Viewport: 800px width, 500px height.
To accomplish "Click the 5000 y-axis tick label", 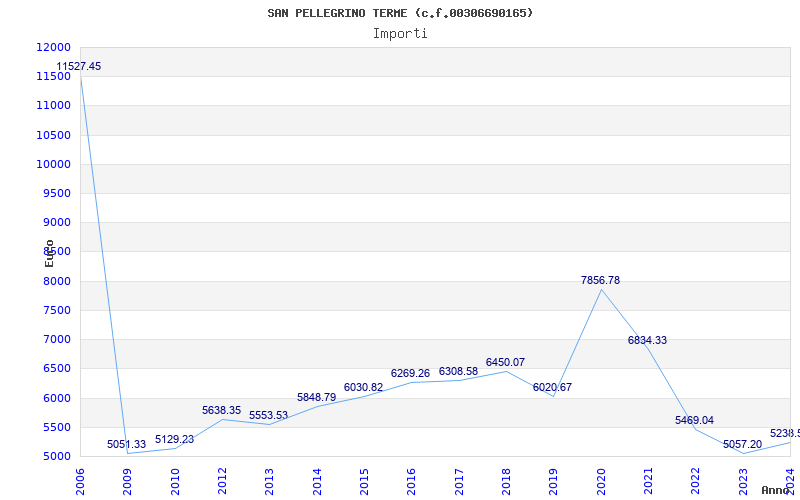I will (x=56, y=456).
